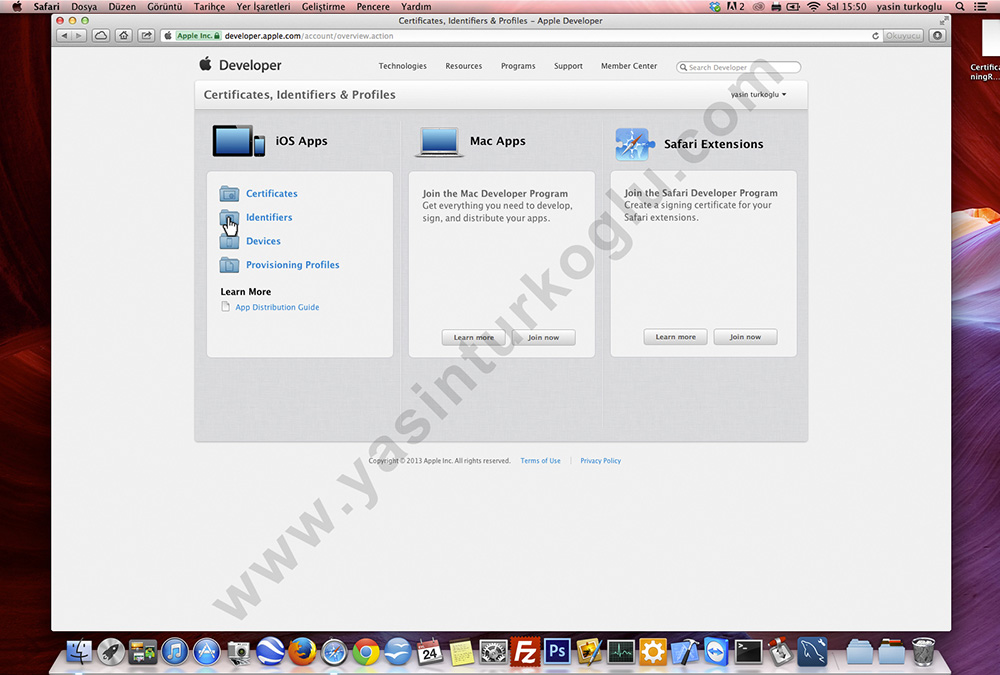
Task: Open Safari downloads button
Action: (938, 36)
